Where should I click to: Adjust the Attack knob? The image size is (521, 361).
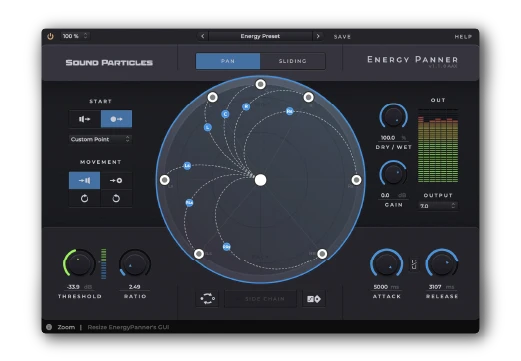pos(387,263)
